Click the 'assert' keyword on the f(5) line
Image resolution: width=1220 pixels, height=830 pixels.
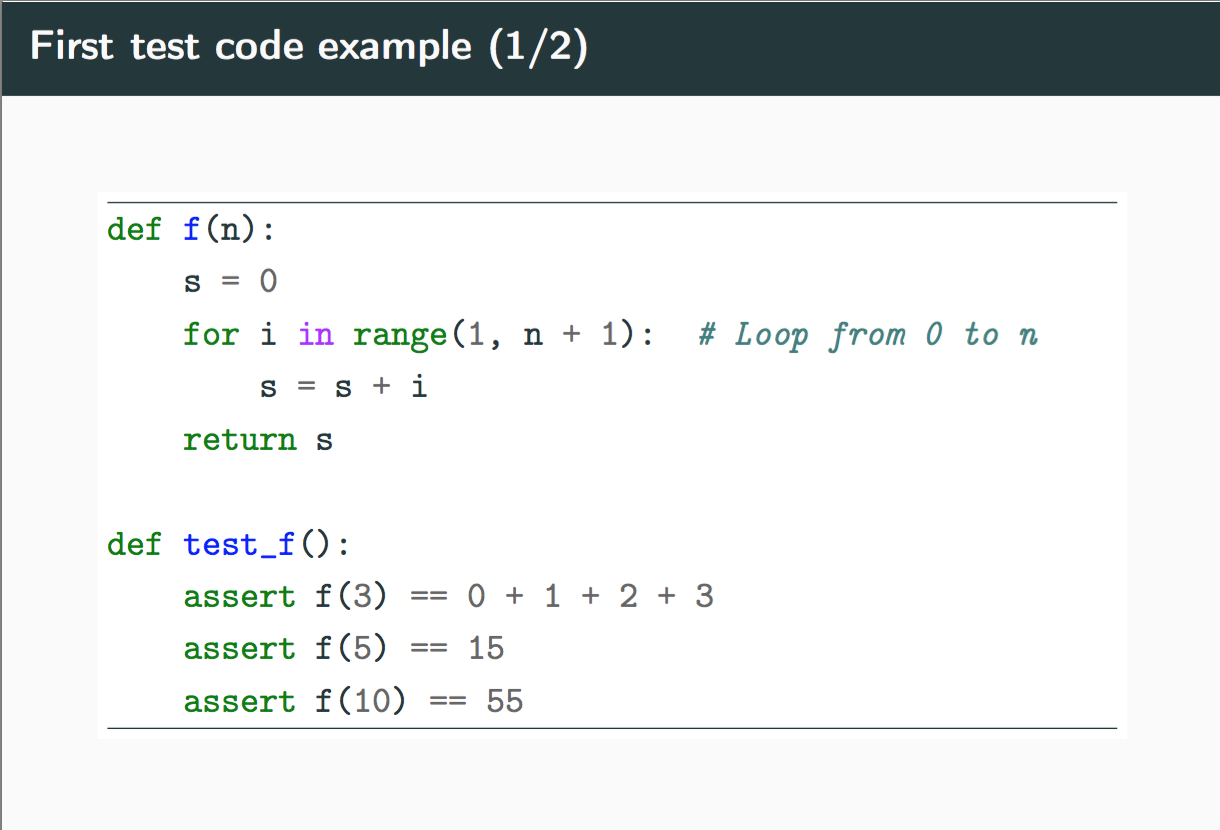pos(239,649)
